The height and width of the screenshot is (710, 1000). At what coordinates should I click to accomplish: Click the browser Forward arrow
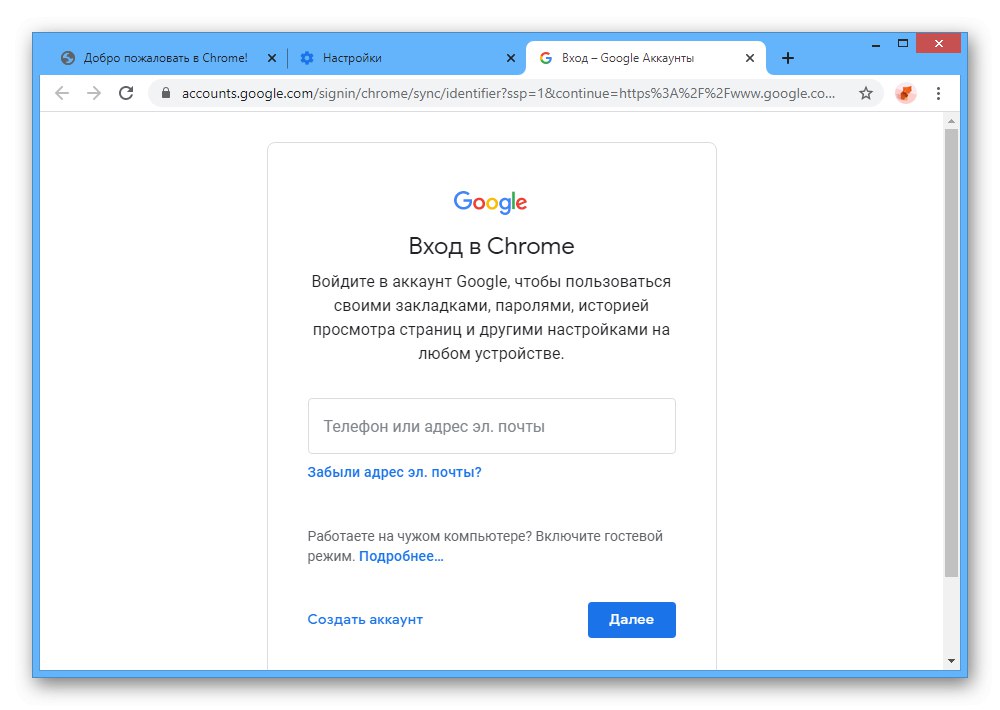point(94,93)
